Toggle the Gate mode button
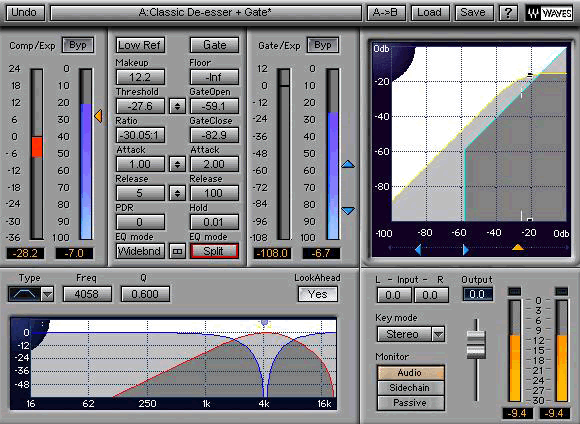This screenshot has width=580, height=424. [x=214, y=45]
